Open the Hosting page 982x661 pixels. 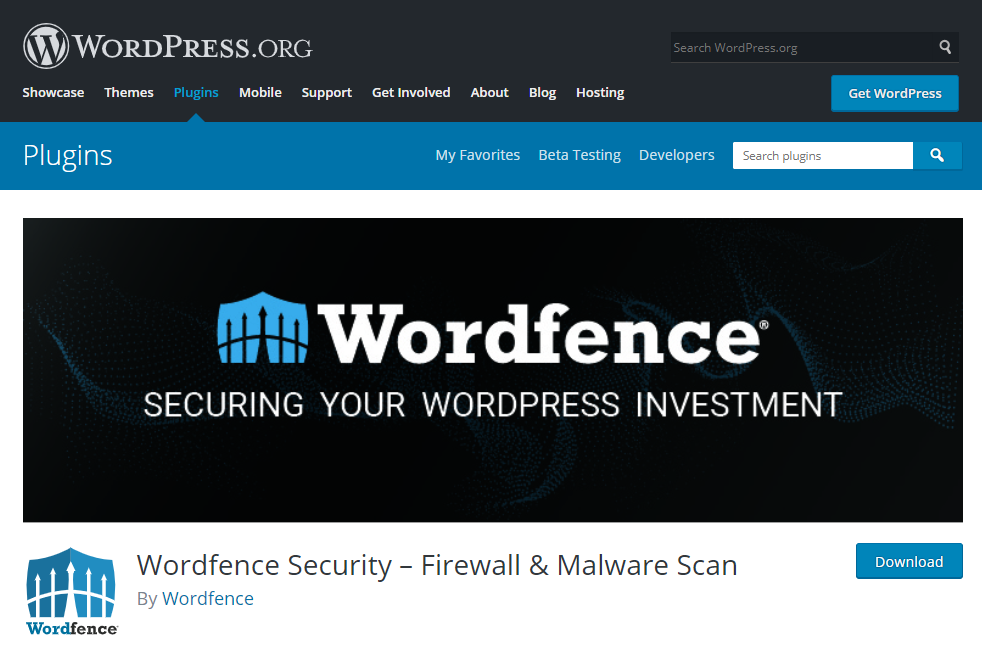pyautogui.click(x=600, y=93)
